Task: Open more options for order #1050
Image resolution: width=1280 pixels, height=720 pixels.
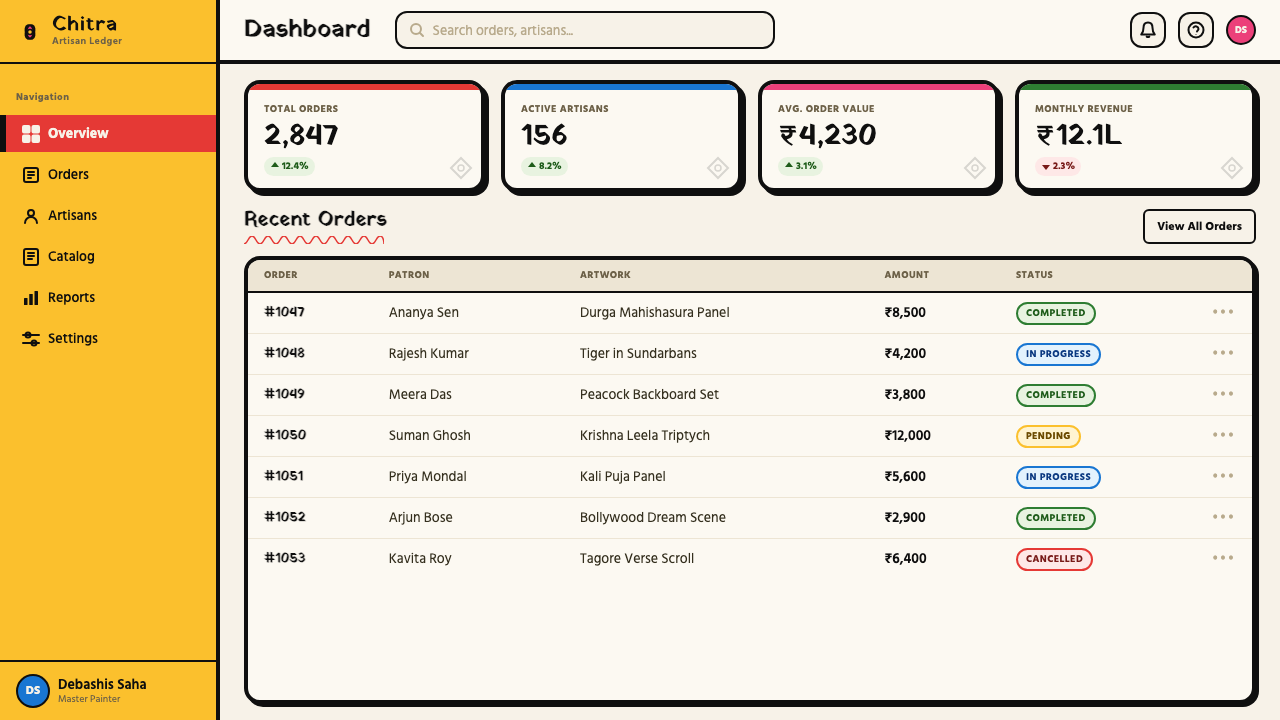Action: click(1223, 435)
